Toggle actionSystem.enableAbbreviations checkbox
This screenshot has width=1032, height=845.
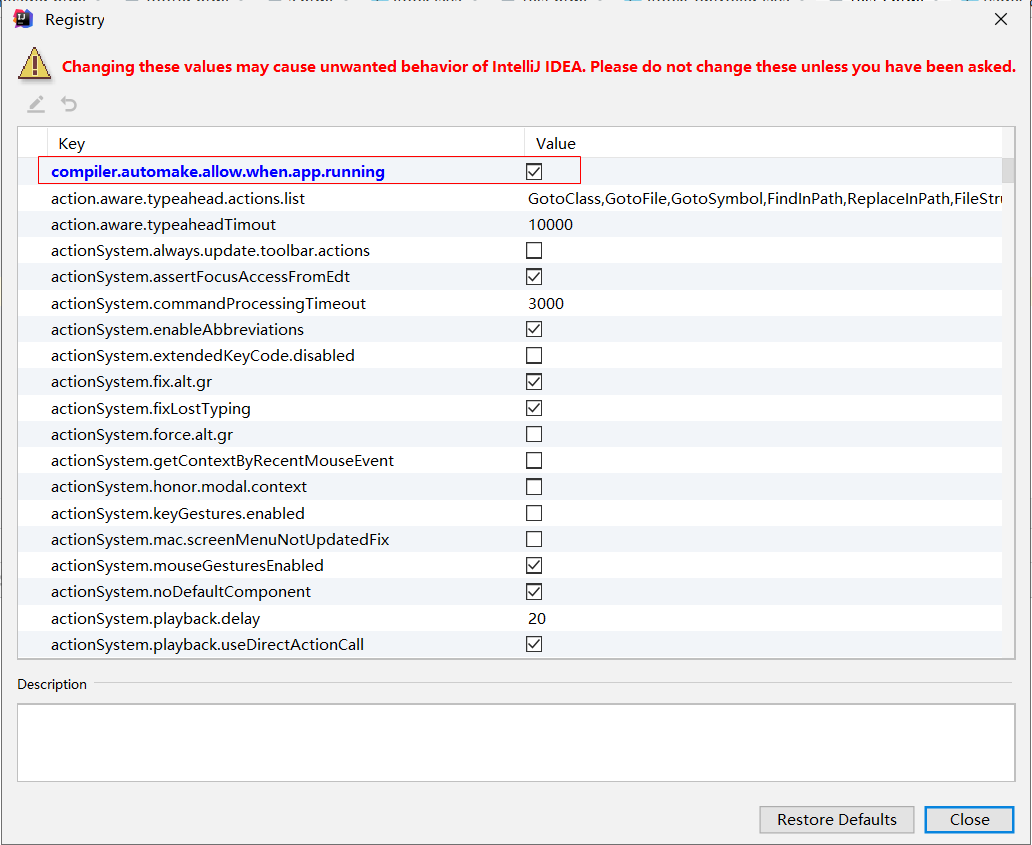pos(534,329)
